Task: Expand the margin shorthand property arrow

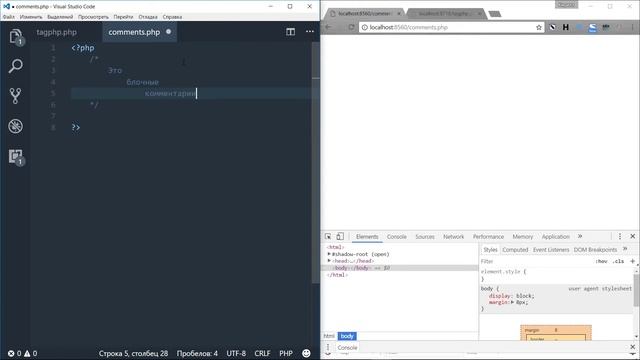Action: (x=512, y=302)
